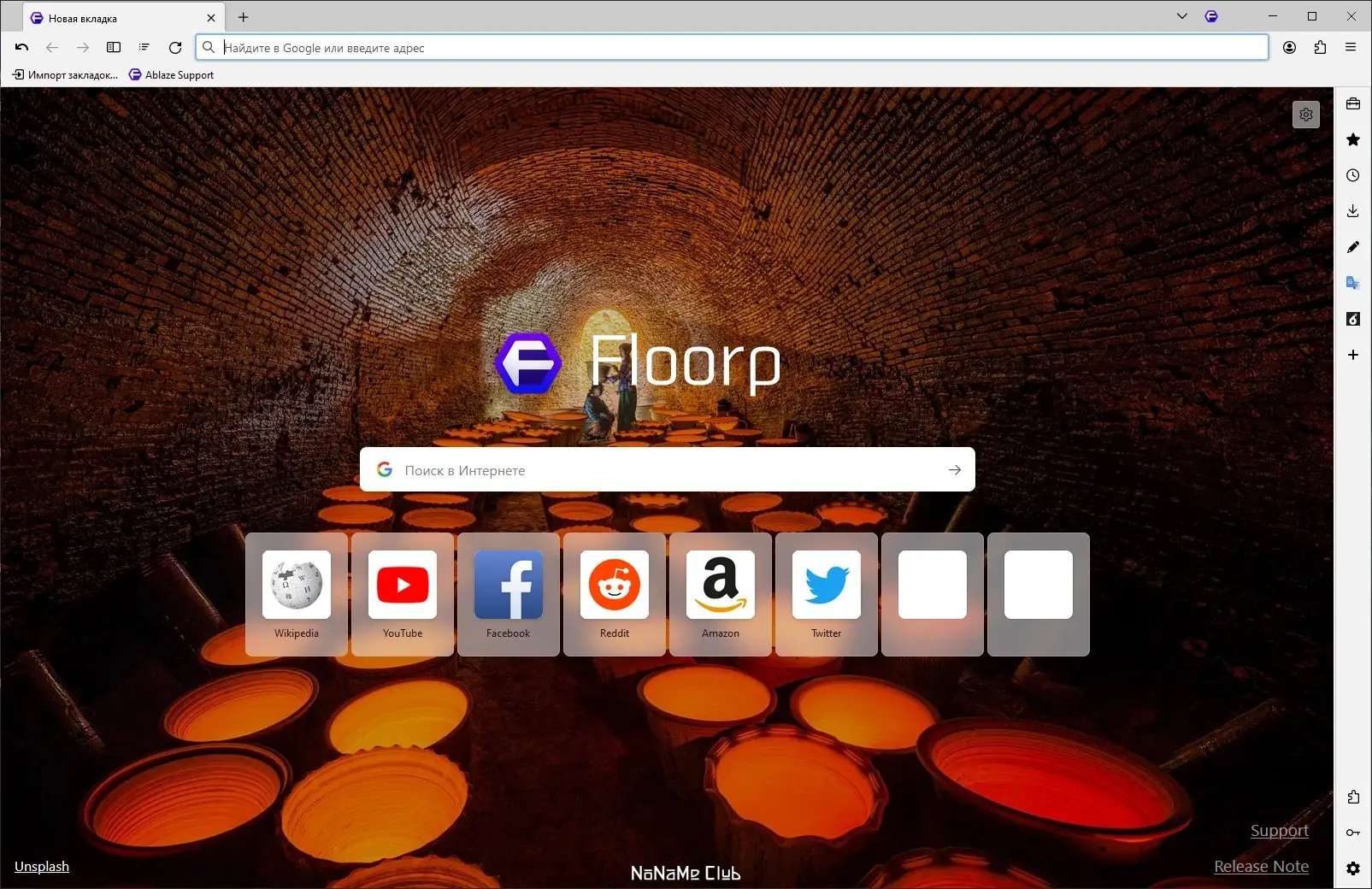
Task: Open the tab list icon beside the reload button
Action: [x=144, y=48]
